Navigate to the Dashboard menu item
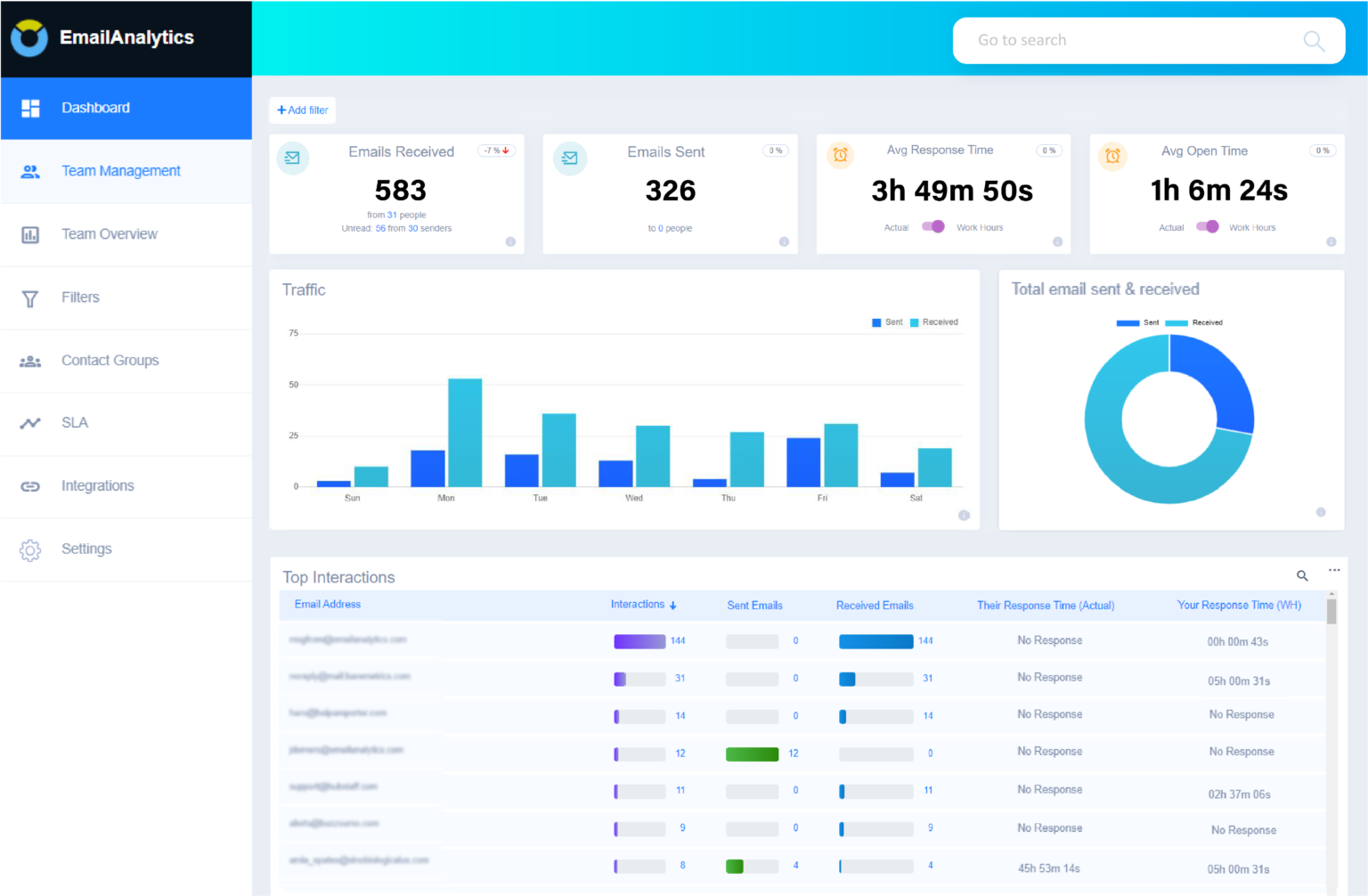This screenshot has height=896, width=1368. tap(95, 108)
